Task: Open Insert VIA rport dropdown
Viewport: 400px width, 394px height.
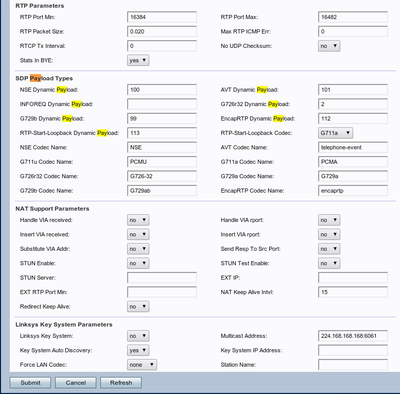Action: click(329, 234)
